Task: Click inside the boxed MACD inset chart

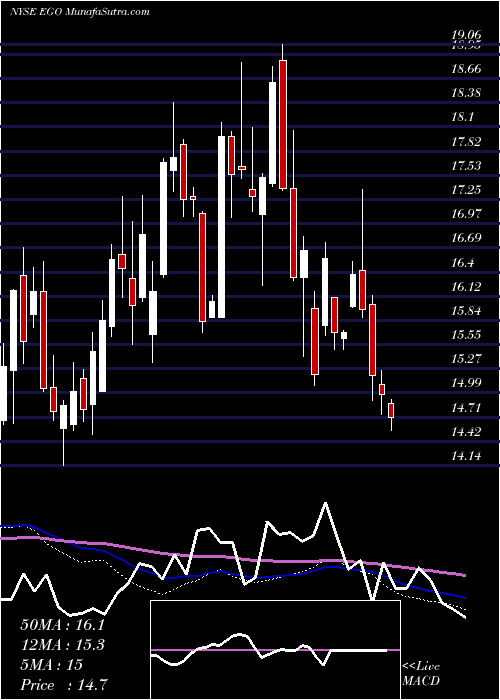Action: coord(275,650)
